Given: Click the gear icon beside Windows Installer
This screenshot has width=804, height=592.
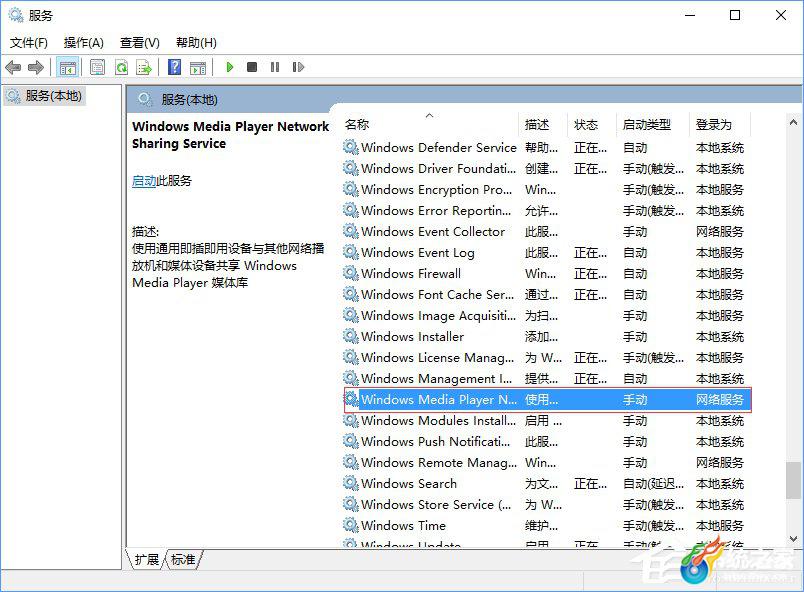Looking at the screenshot, I should point(351,336).
